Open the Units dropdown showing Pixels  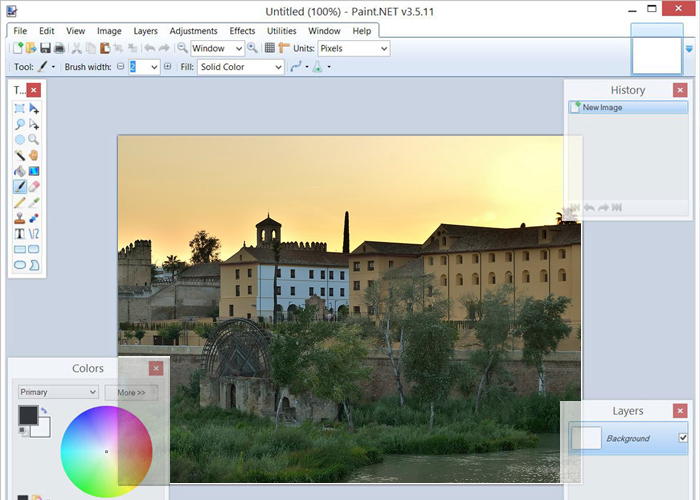point(353,48)
